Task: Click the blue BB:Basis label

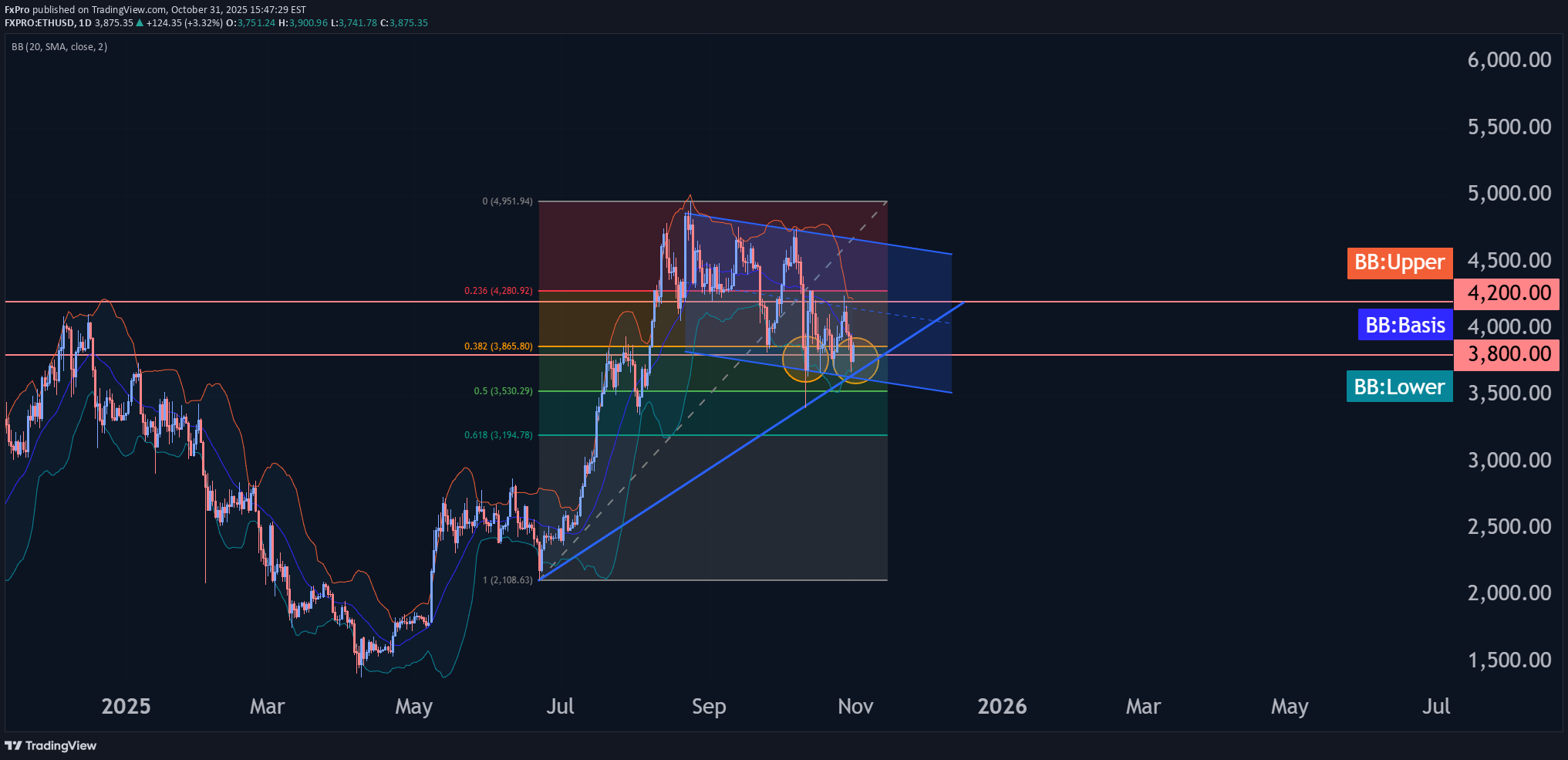Action: pyautogui.click(x=1404, y=326)
